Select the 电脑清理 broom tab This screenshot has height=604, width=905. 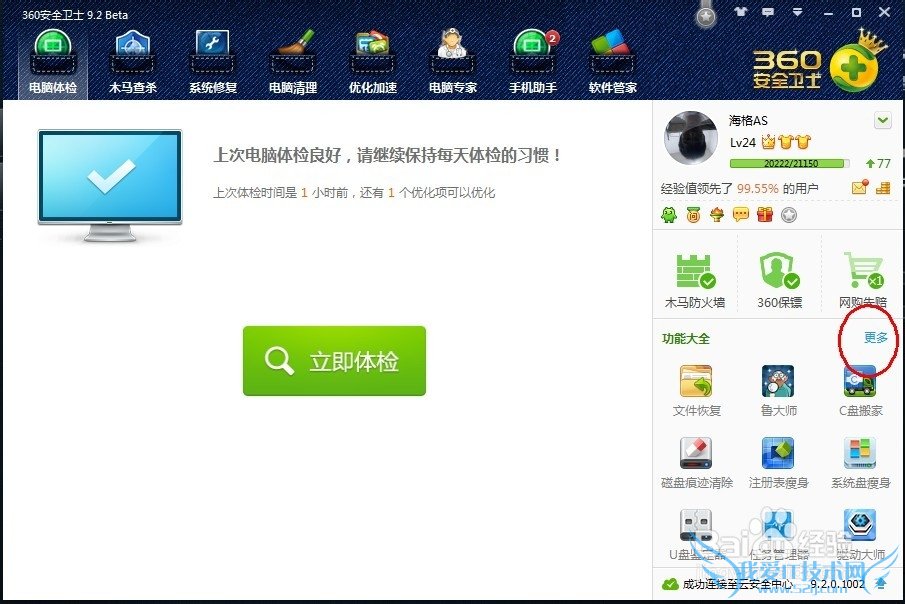coord(293,63)
